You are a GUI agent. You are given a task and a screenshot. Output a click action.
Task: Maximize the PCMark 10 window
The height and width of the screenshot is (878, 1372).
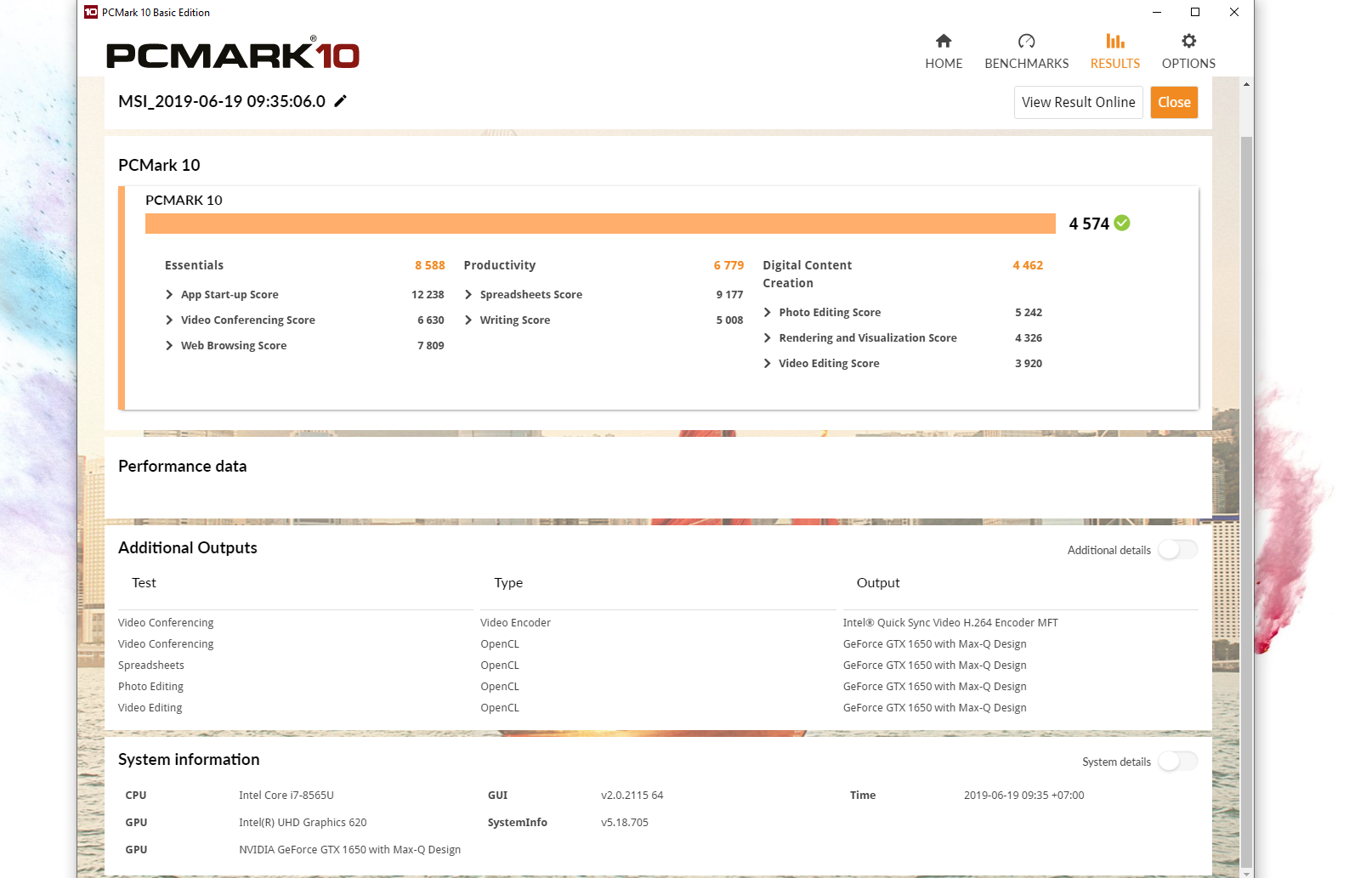1195,12
